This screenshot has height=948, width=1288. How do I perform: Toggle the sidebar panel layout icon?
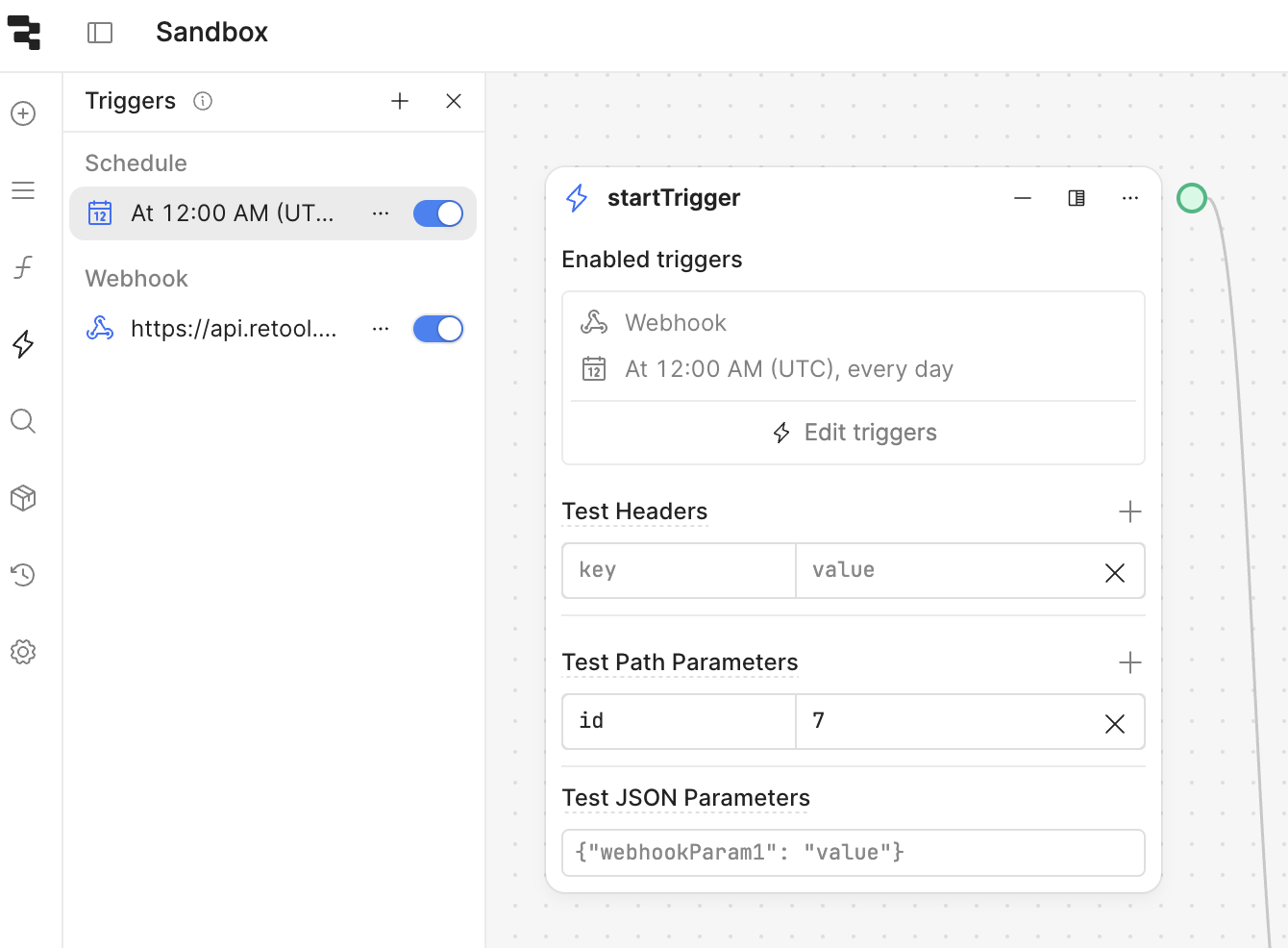[x=100, y=33]
